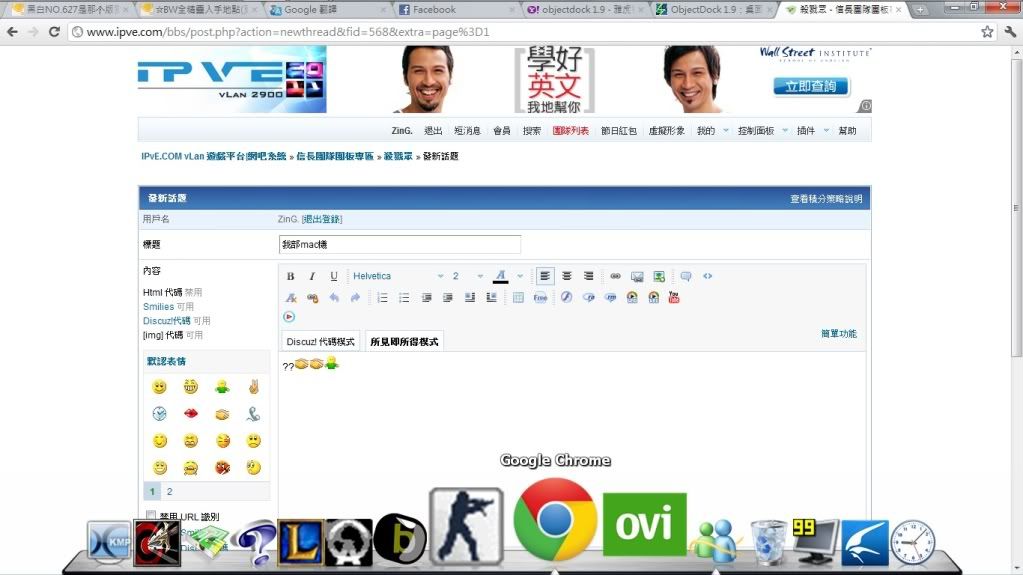Click the italic formatting button
1023x575 pixels.
(312, 276)
